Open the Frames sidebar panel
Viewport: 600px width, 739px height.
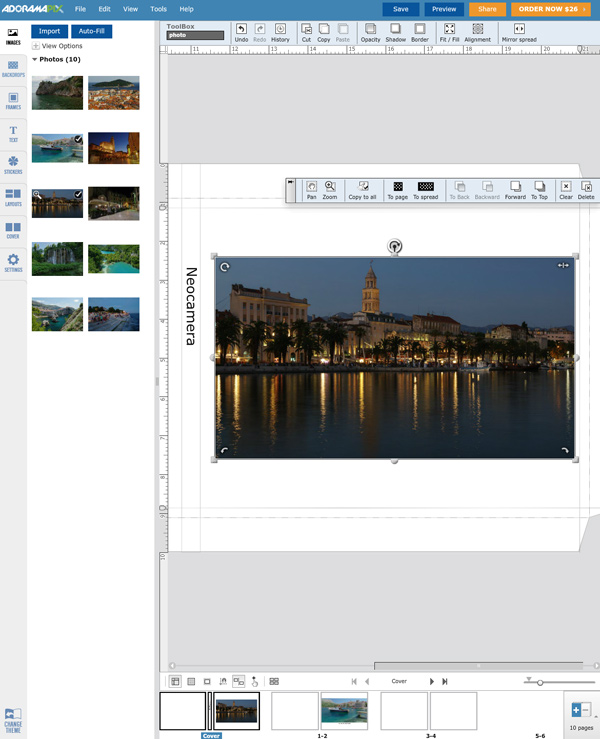13,101
